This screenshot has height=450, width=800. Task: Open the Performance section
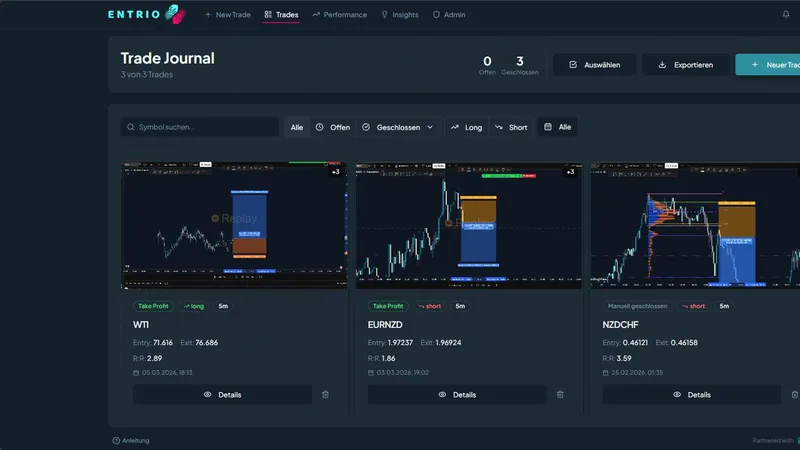[x=340, y=15]
